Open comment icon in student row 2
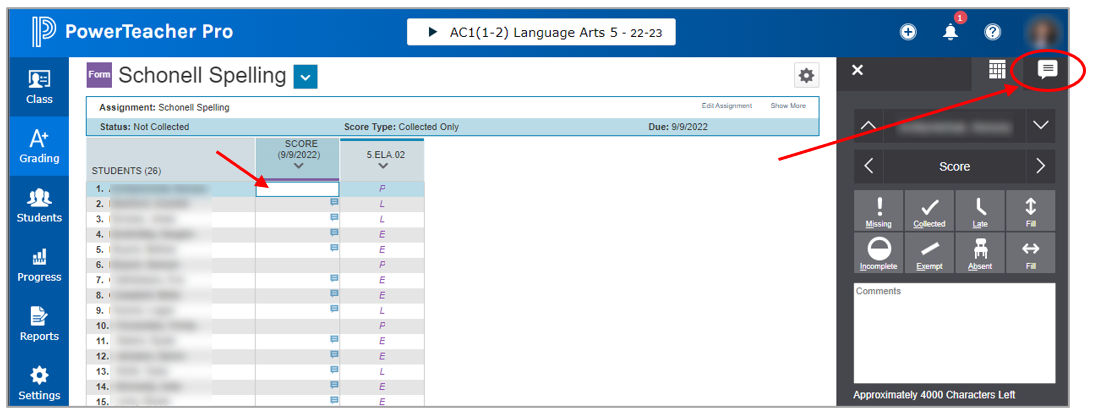Screen dimensions: 1099x411 334,202
